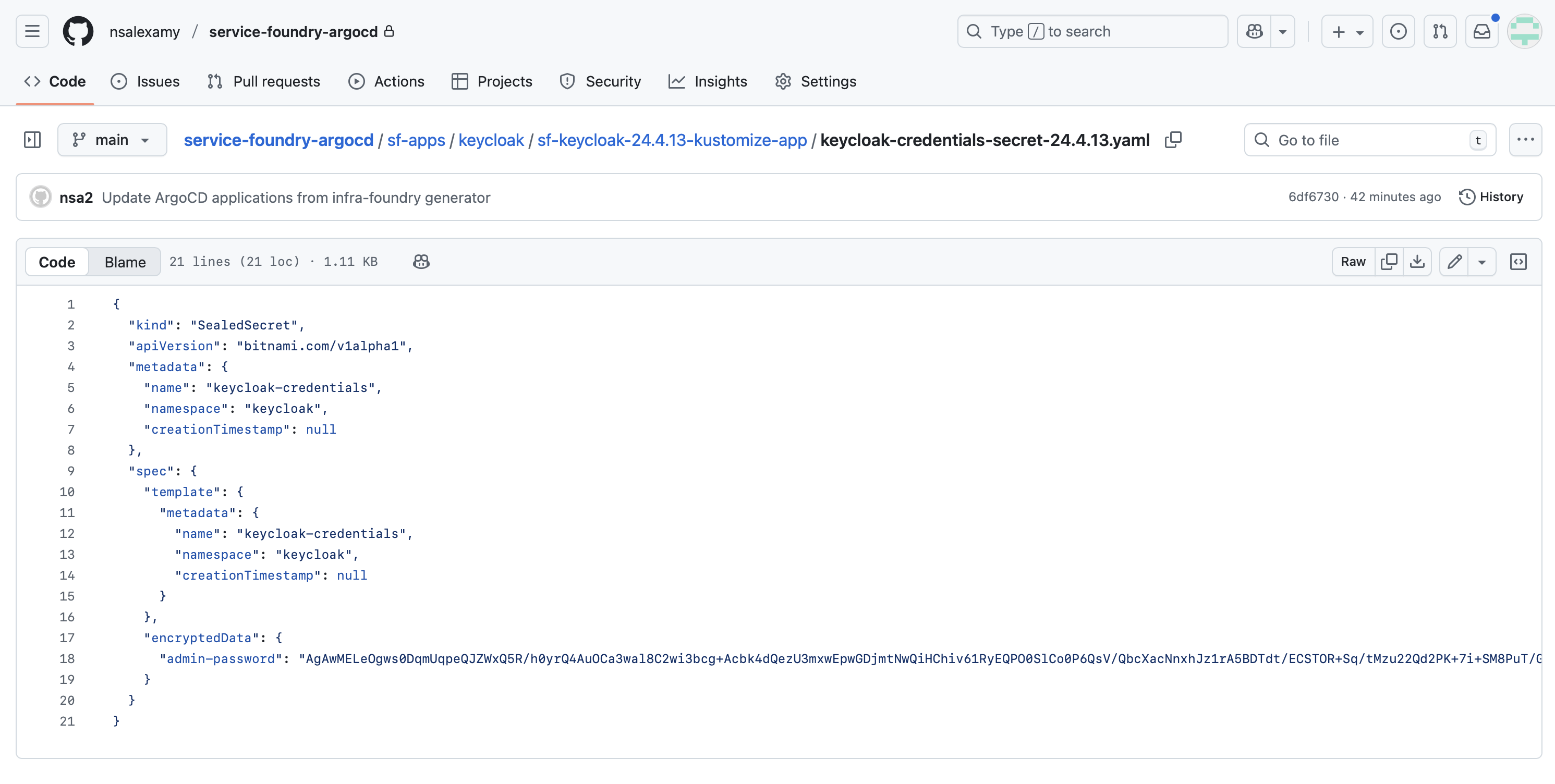Switch to the Insights tab
The height and width of the screenshot is (784, 1555).
point(708,81)
